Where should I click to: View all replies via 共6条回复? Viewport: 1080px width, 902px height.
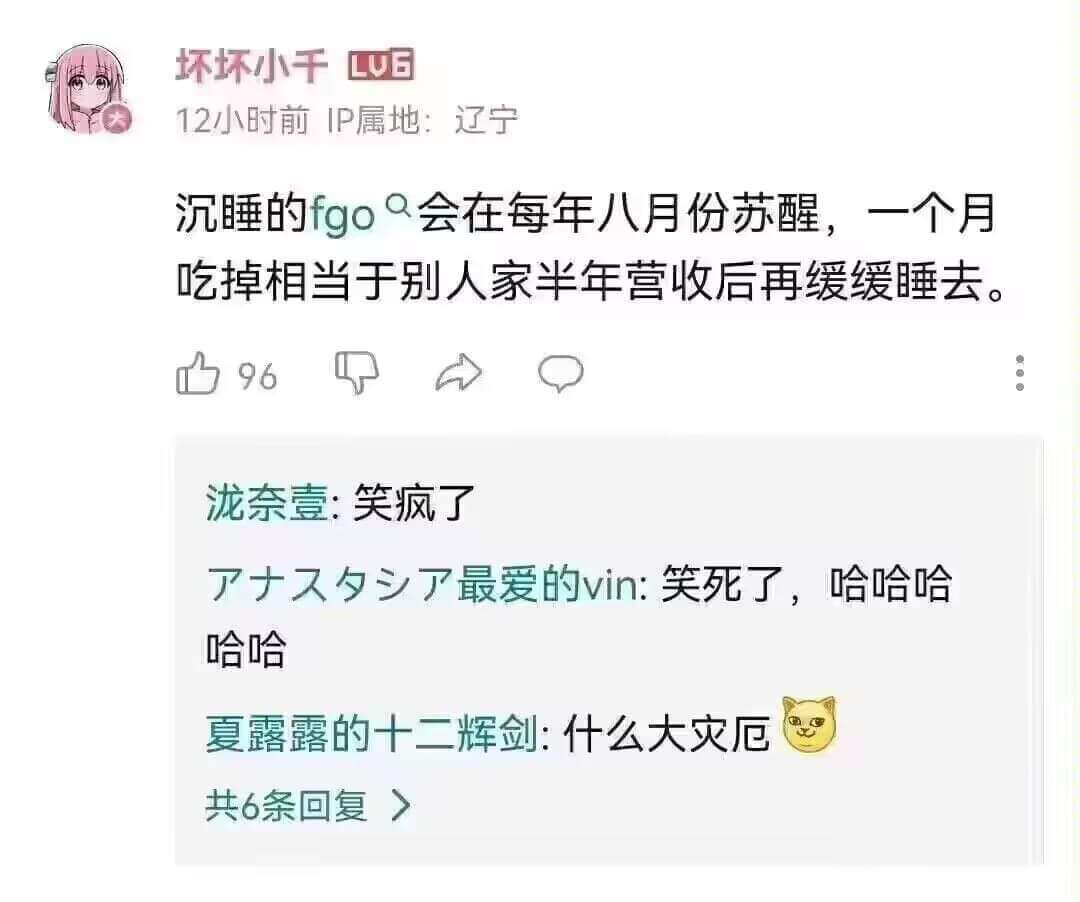(287, 805)
